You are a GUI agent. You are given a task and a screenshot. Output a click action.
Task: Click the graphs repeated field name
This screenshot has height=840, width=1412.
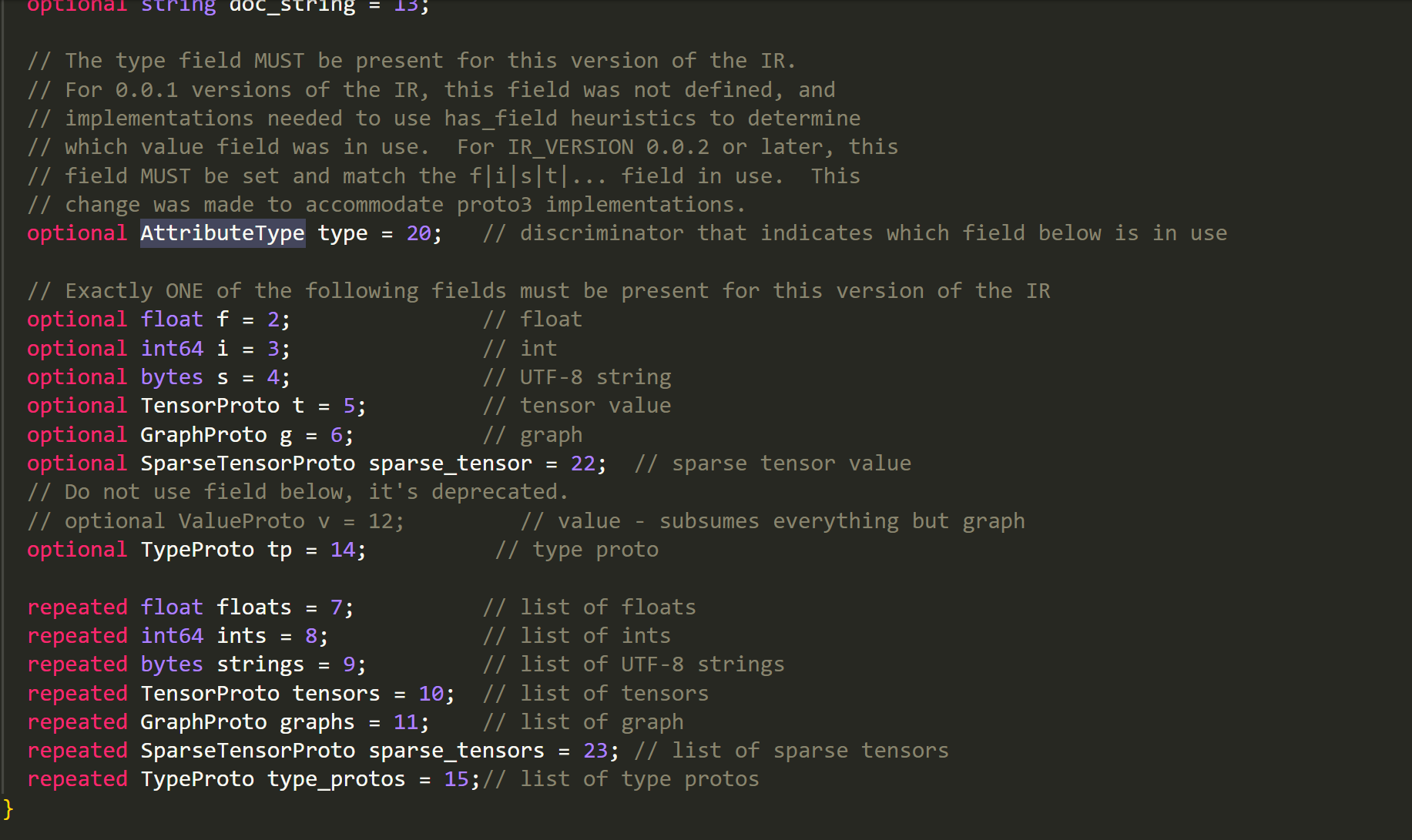tap(317, 722)
